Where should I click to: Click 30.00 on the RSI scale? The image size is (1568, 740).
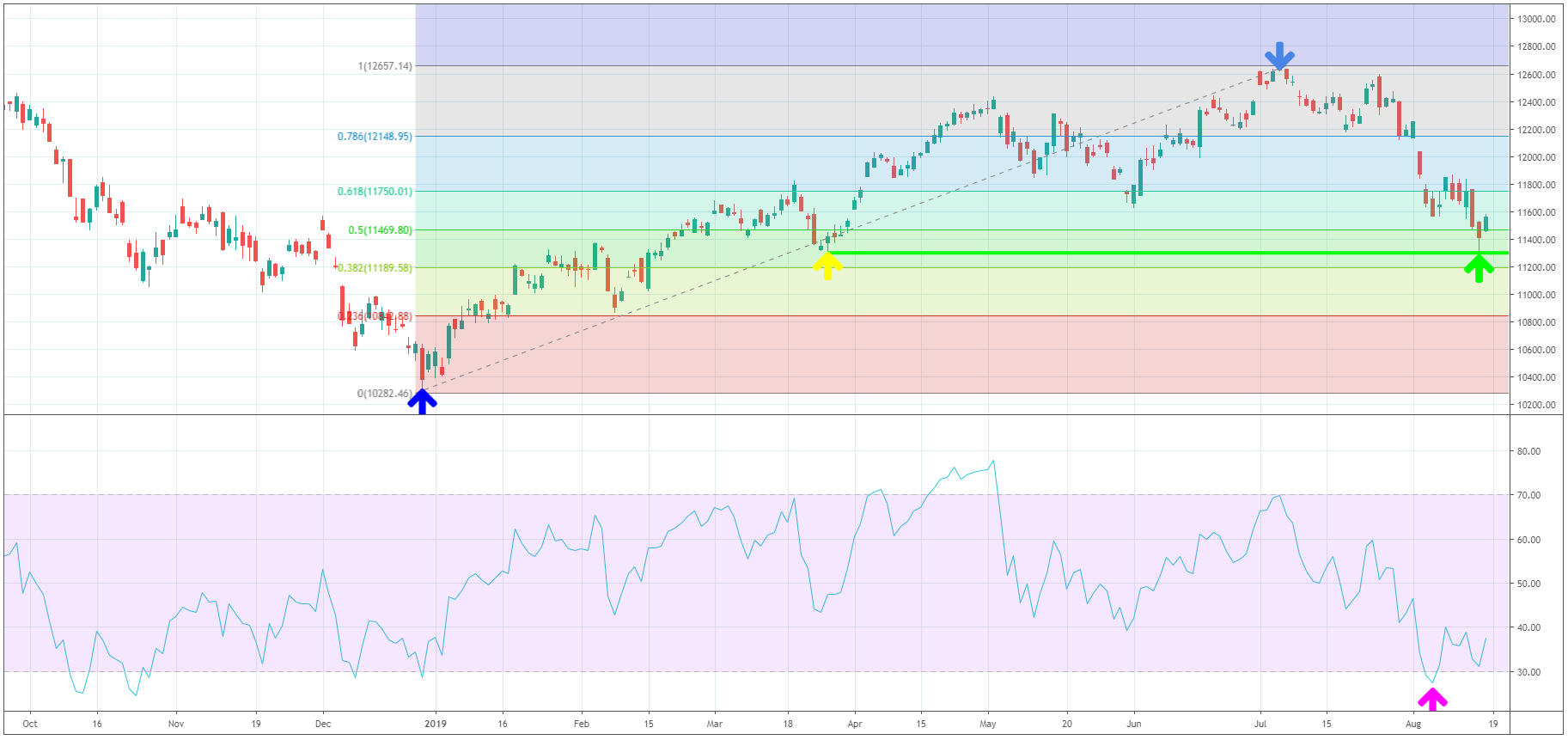pos(1528,672)
